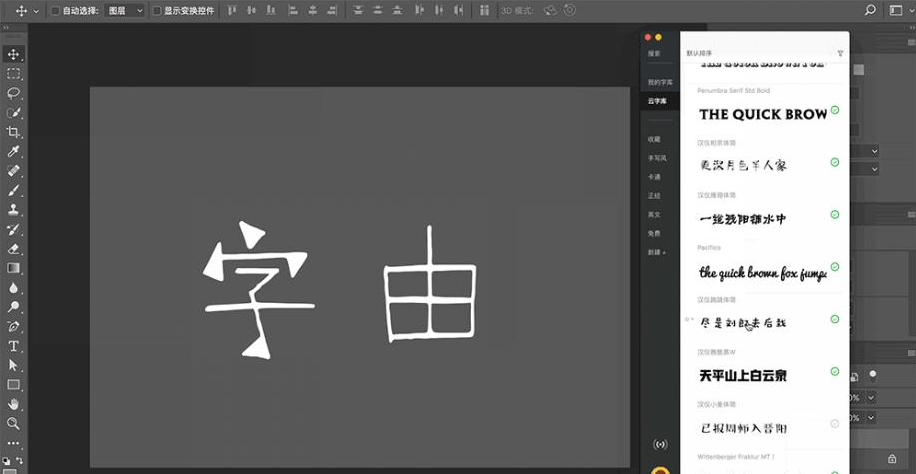Viewport: 916px width, 474px height.
Task: Apply THE QUICK BROW font preview
Action: point(762,114)
